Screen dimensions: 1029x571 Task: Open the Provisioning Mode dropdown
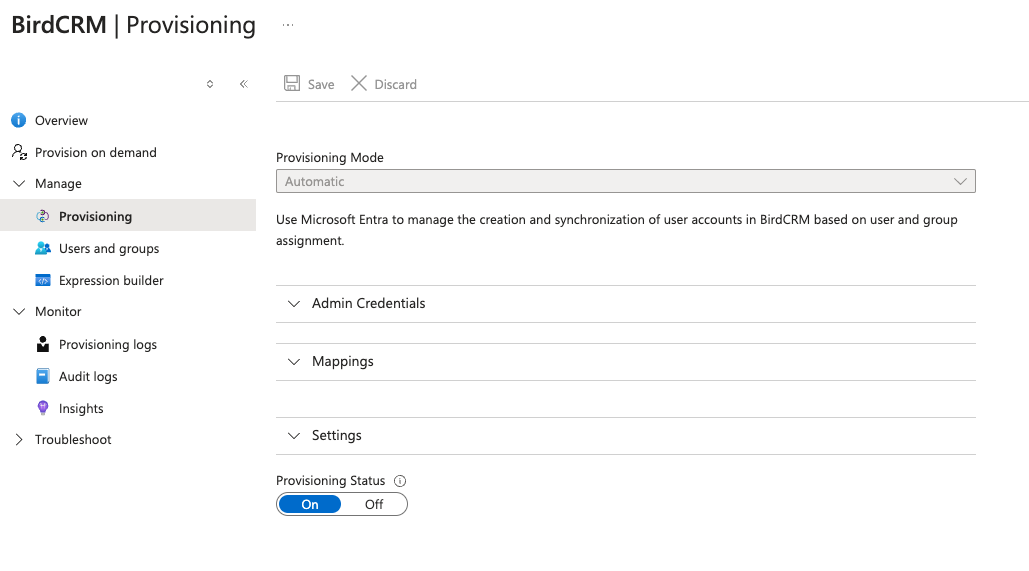[x=625, y=181]
